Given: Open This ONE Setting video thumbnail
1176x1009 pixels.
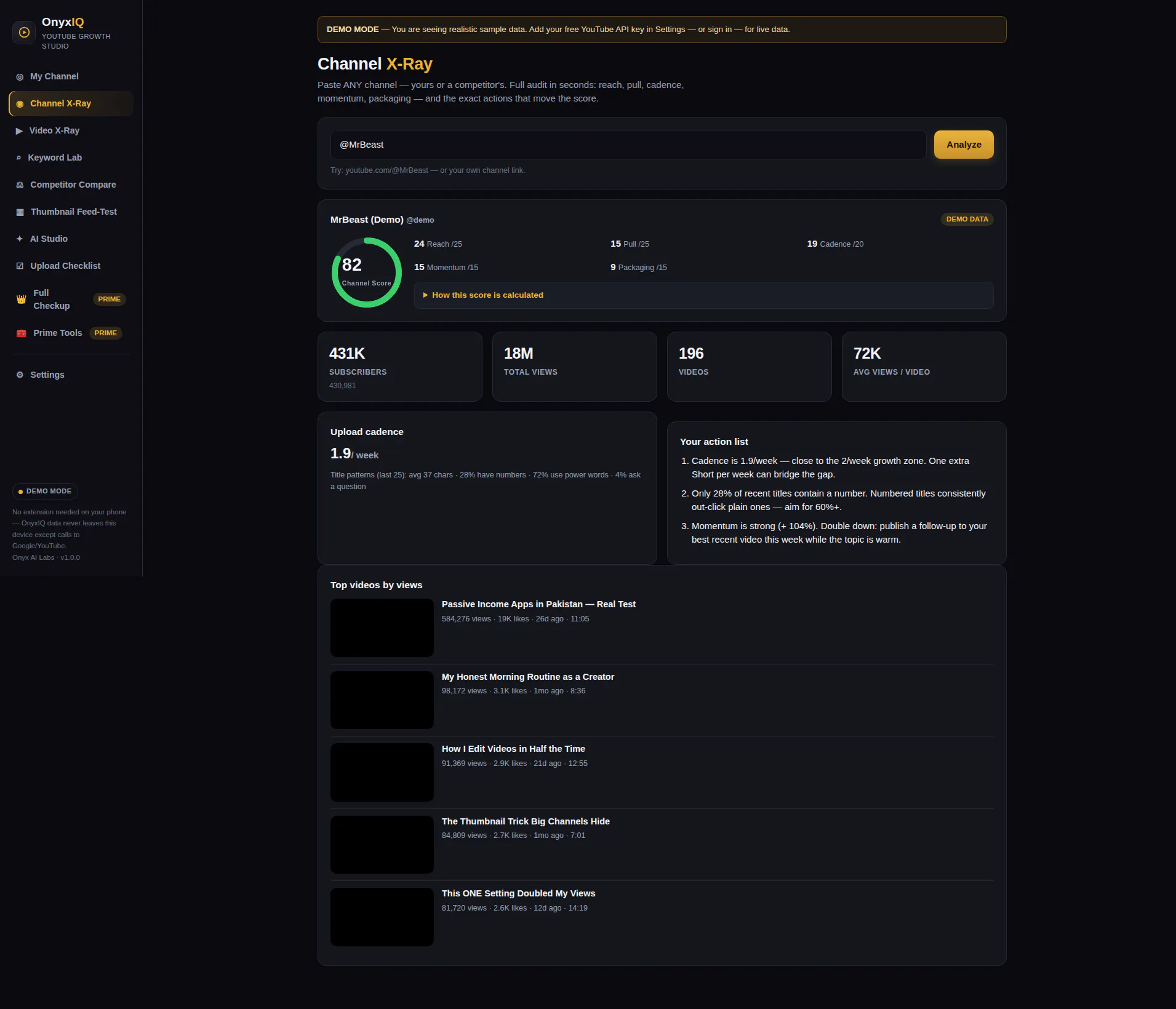Looking at the screenshot, I should 382,917.
